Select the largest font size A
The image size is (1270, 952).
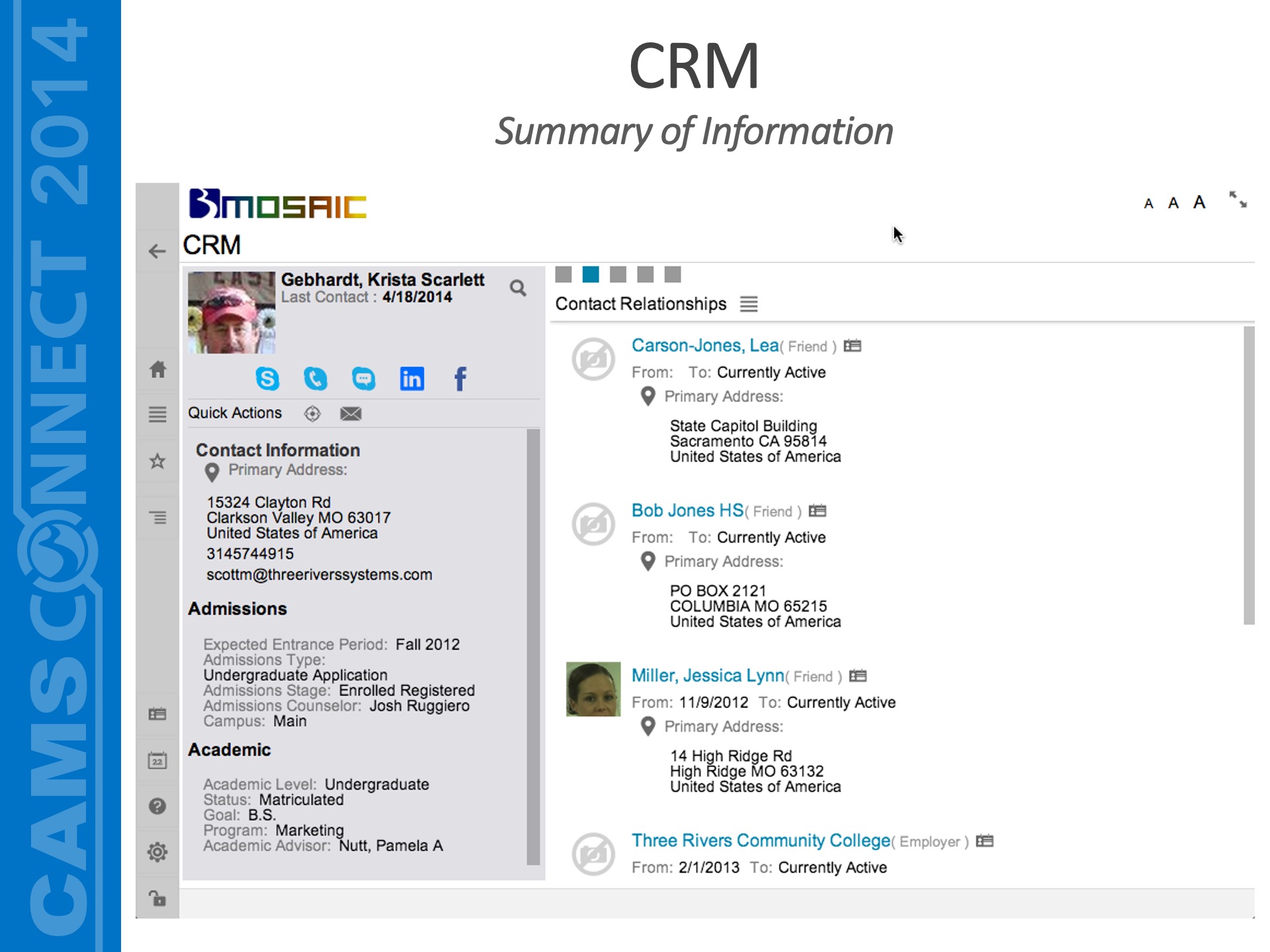click(x=1199, y=202)
